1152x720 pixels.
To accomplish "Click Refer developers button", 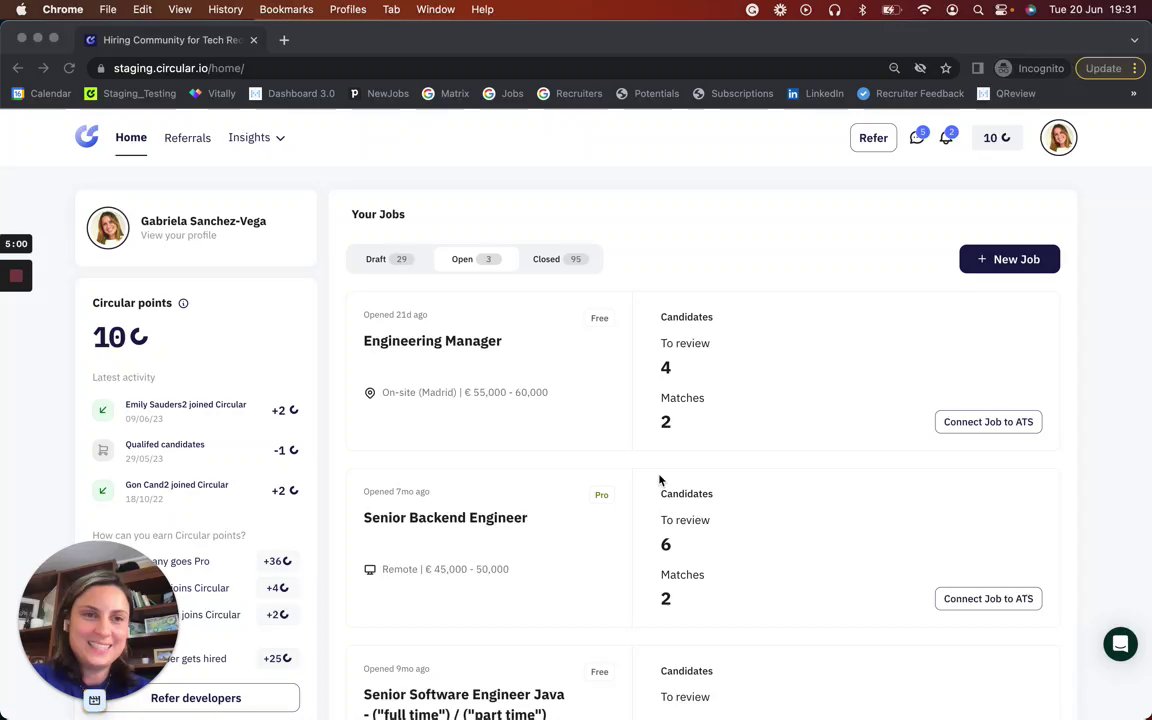I will 195,698.
